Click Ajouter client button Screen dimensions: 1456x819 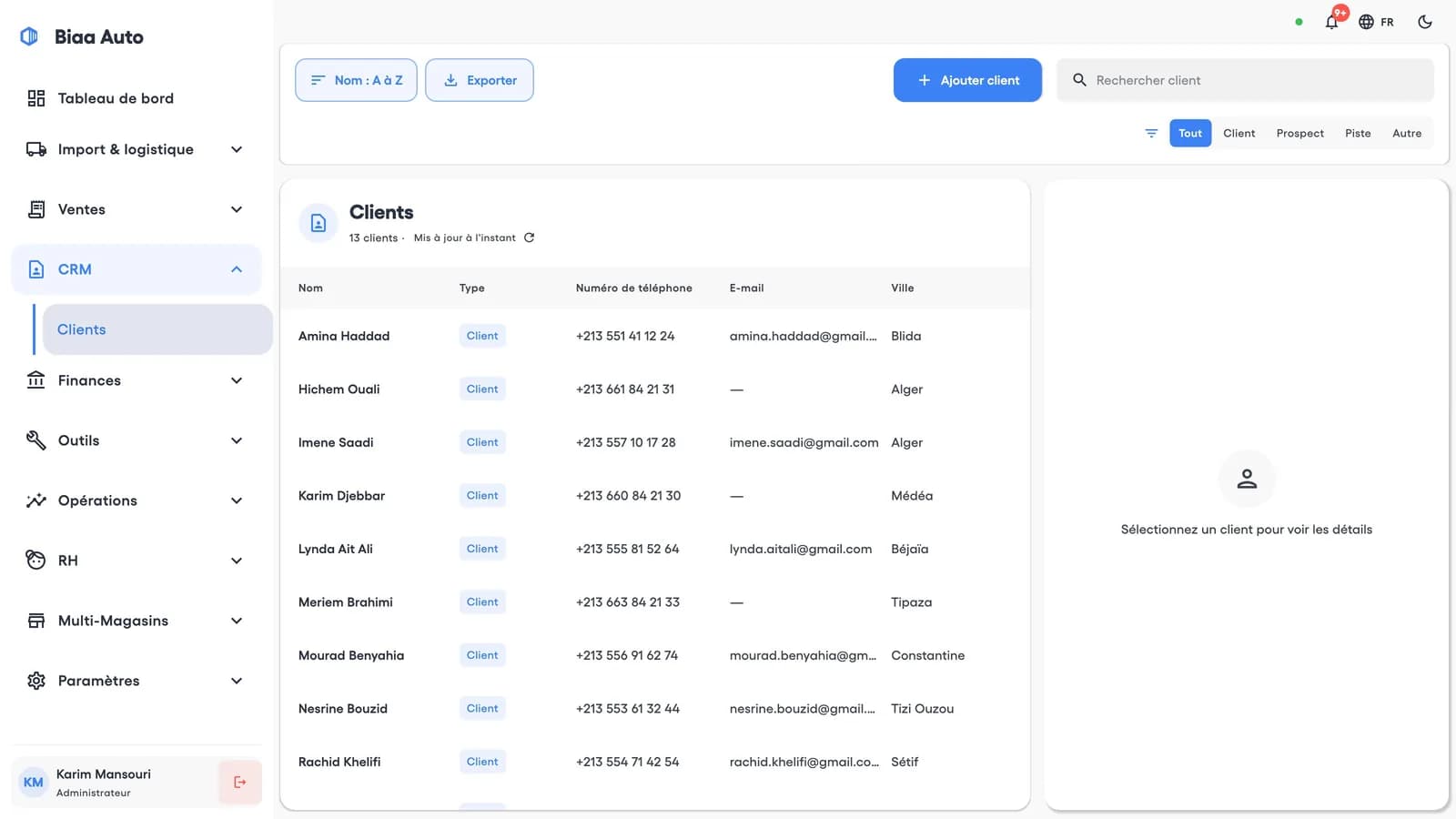(967, 80)
